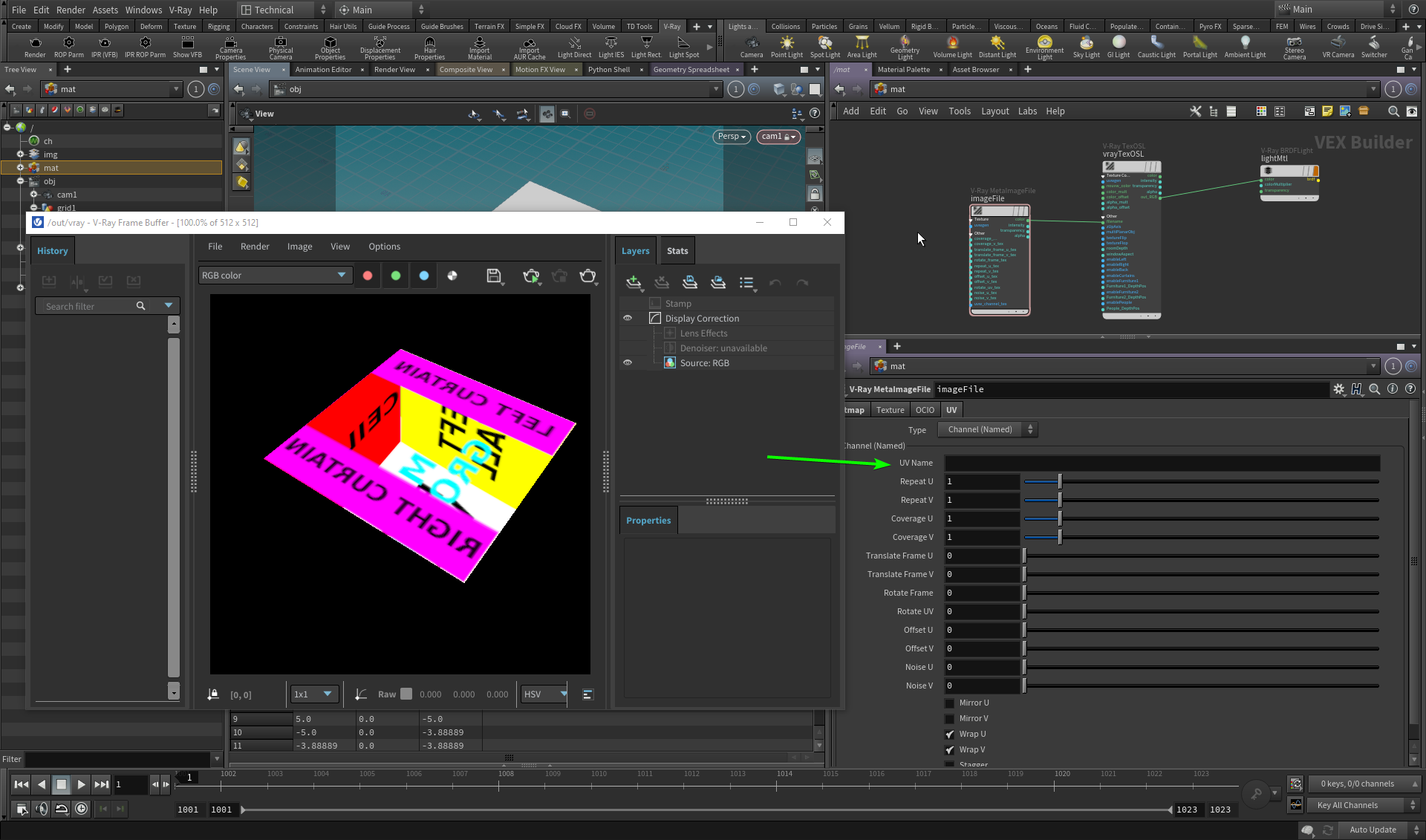Open the IPR (VFB) shelf tool
The height and width of the screenshot is (840, 1426).
(x=105, y=47)
